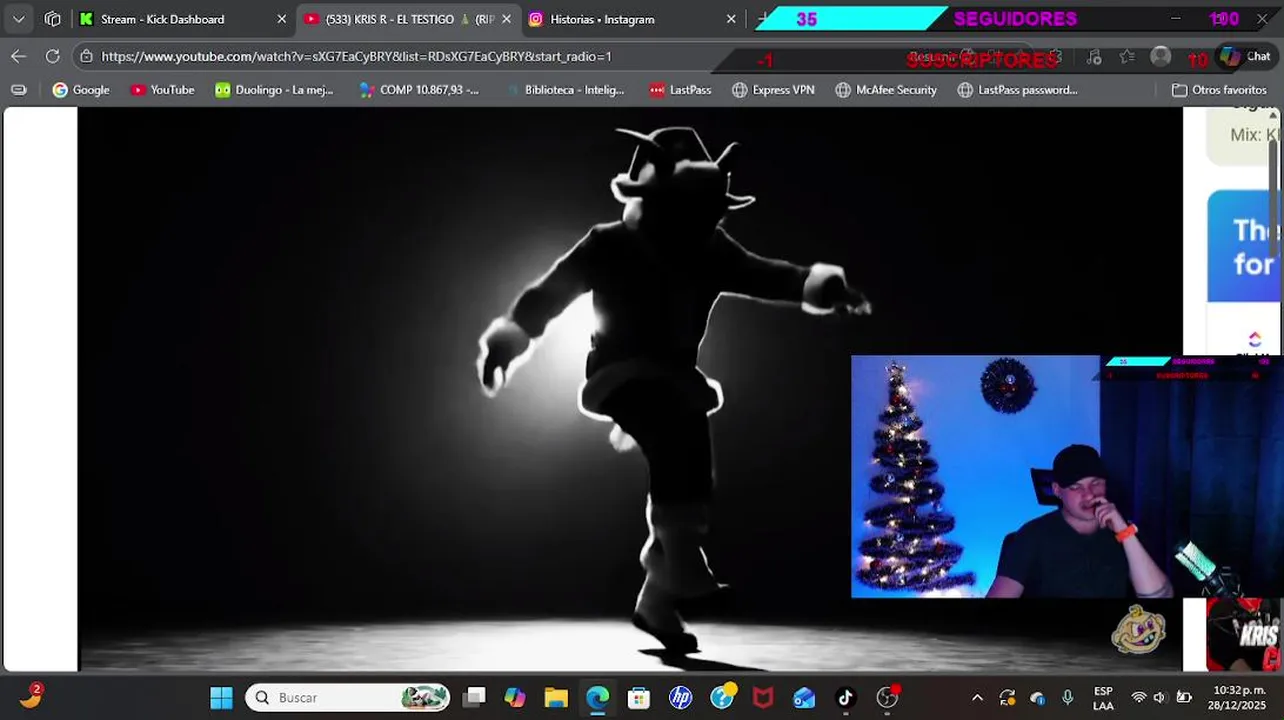The image size is (1284, 720).
Task: Open the clock showing 10:32 p. m.
Action: pyautogui.click(x=1239, y=698)
